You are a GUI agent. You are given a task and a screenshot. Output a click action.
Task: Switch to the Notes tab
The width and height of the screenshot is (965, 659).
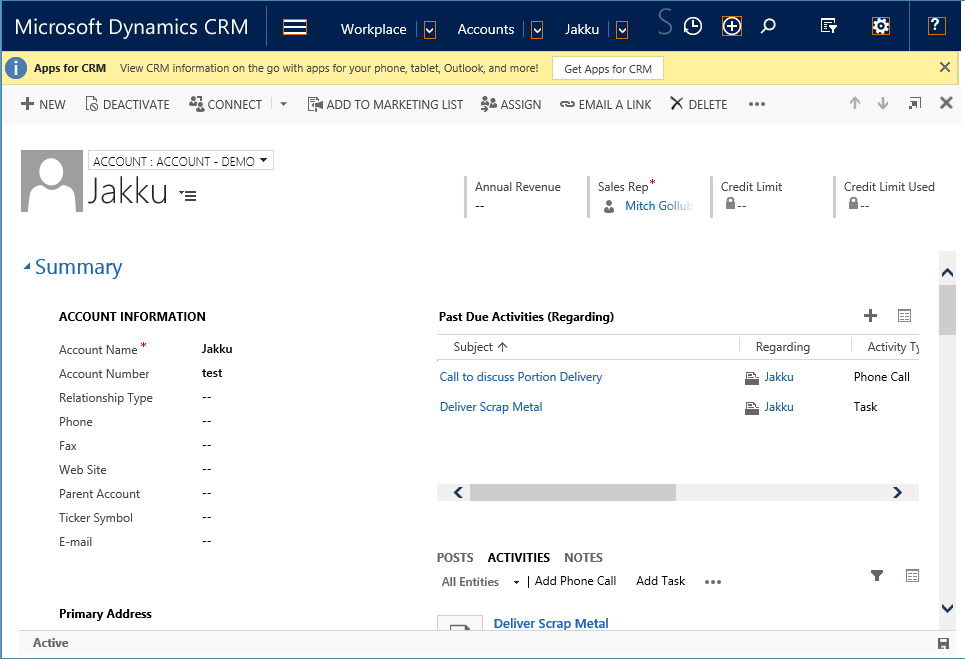[x=583, y=557]
